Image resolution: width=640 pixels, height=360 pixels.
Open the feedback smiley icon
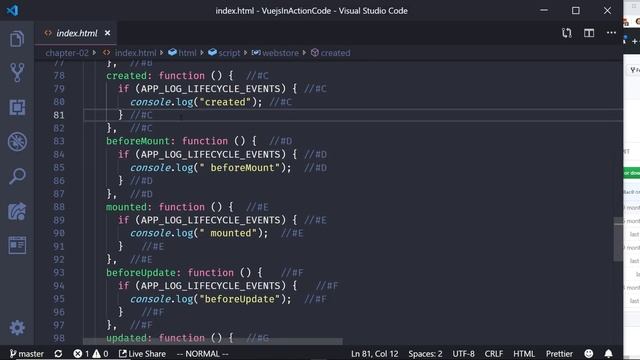tap(589, 353)
